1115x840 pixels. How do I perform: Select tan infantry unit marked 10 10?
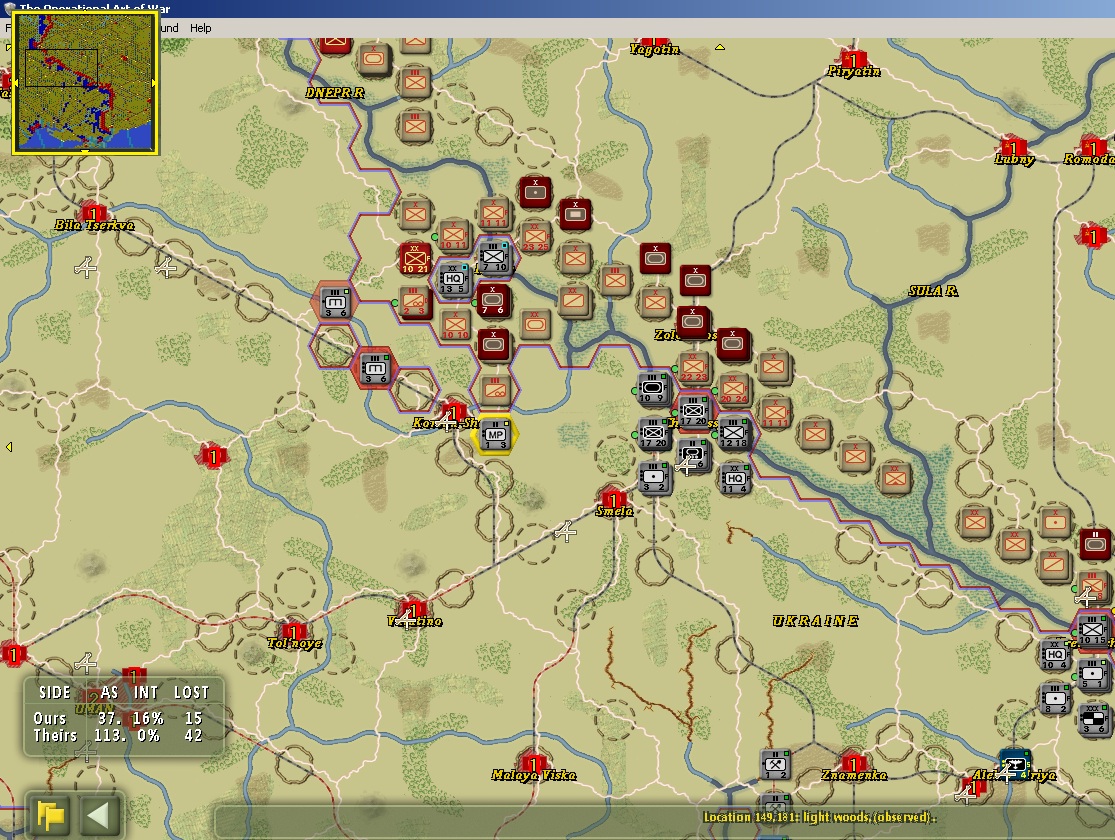455,325
